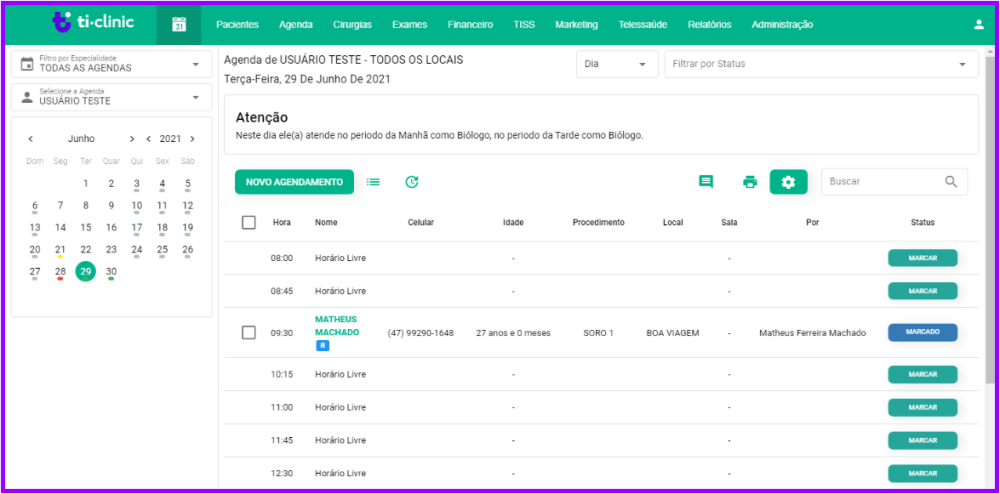Open the Financeiro menu
The width and height of the screenshot is (1000, 494).
coord(470,25)
